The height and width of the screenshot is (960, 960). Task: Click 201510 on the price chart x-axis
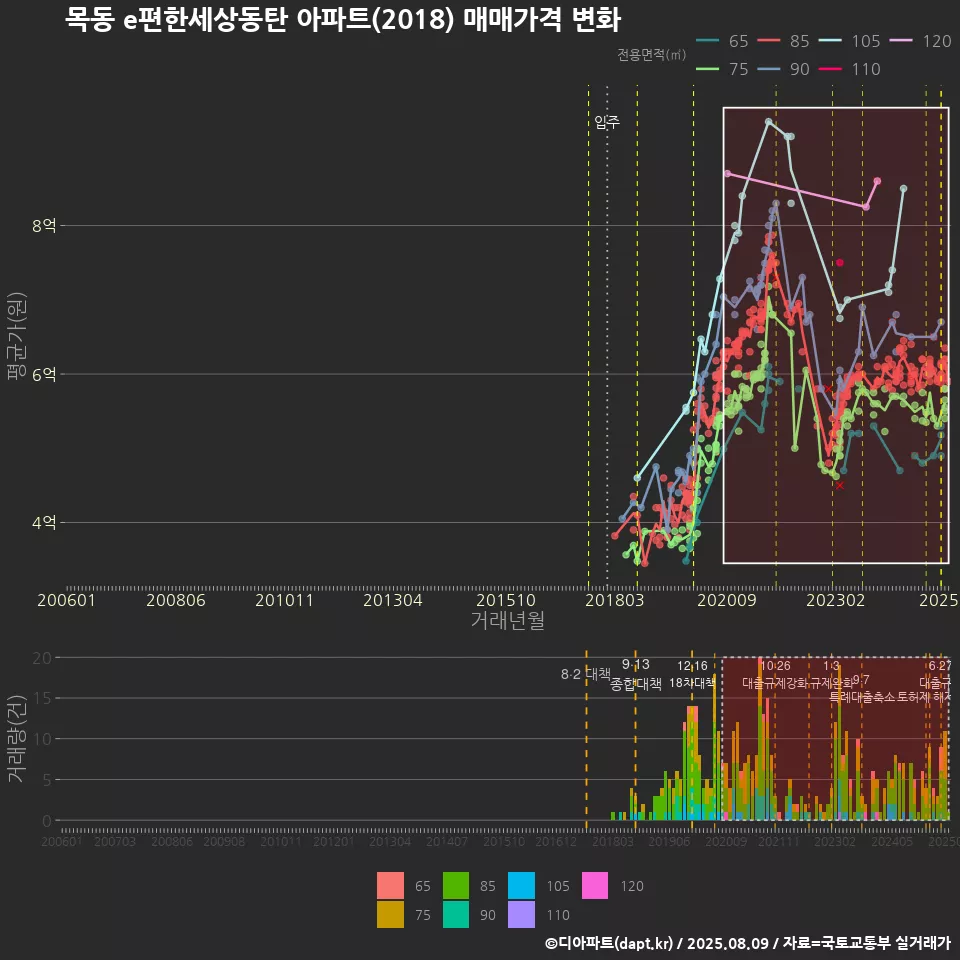[506, 600]
